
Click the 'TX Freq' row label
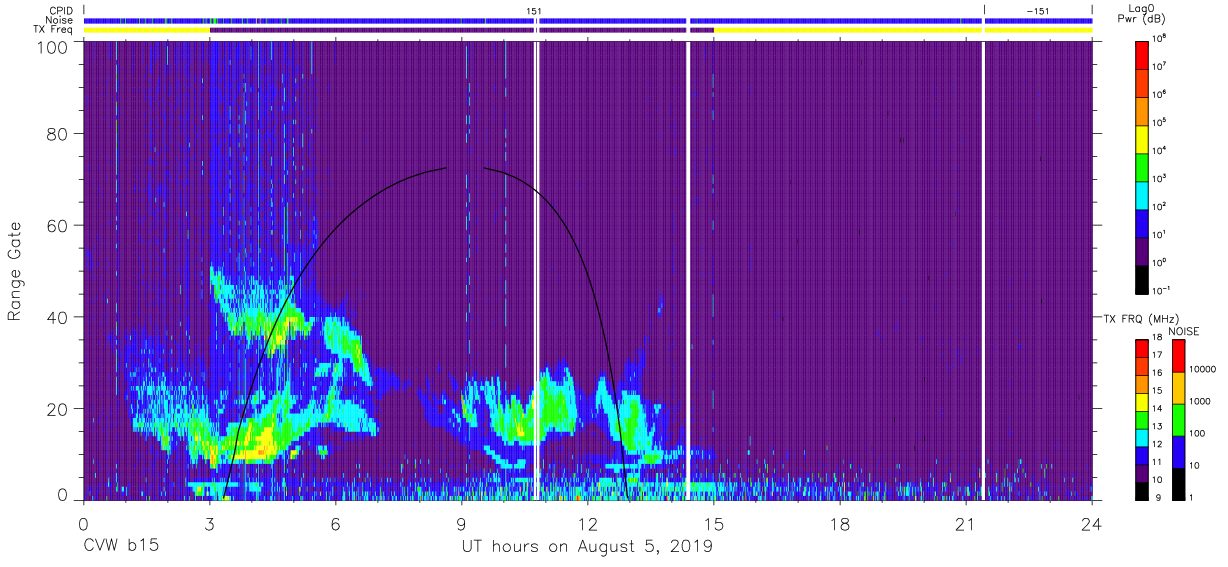tap(55, 30)
